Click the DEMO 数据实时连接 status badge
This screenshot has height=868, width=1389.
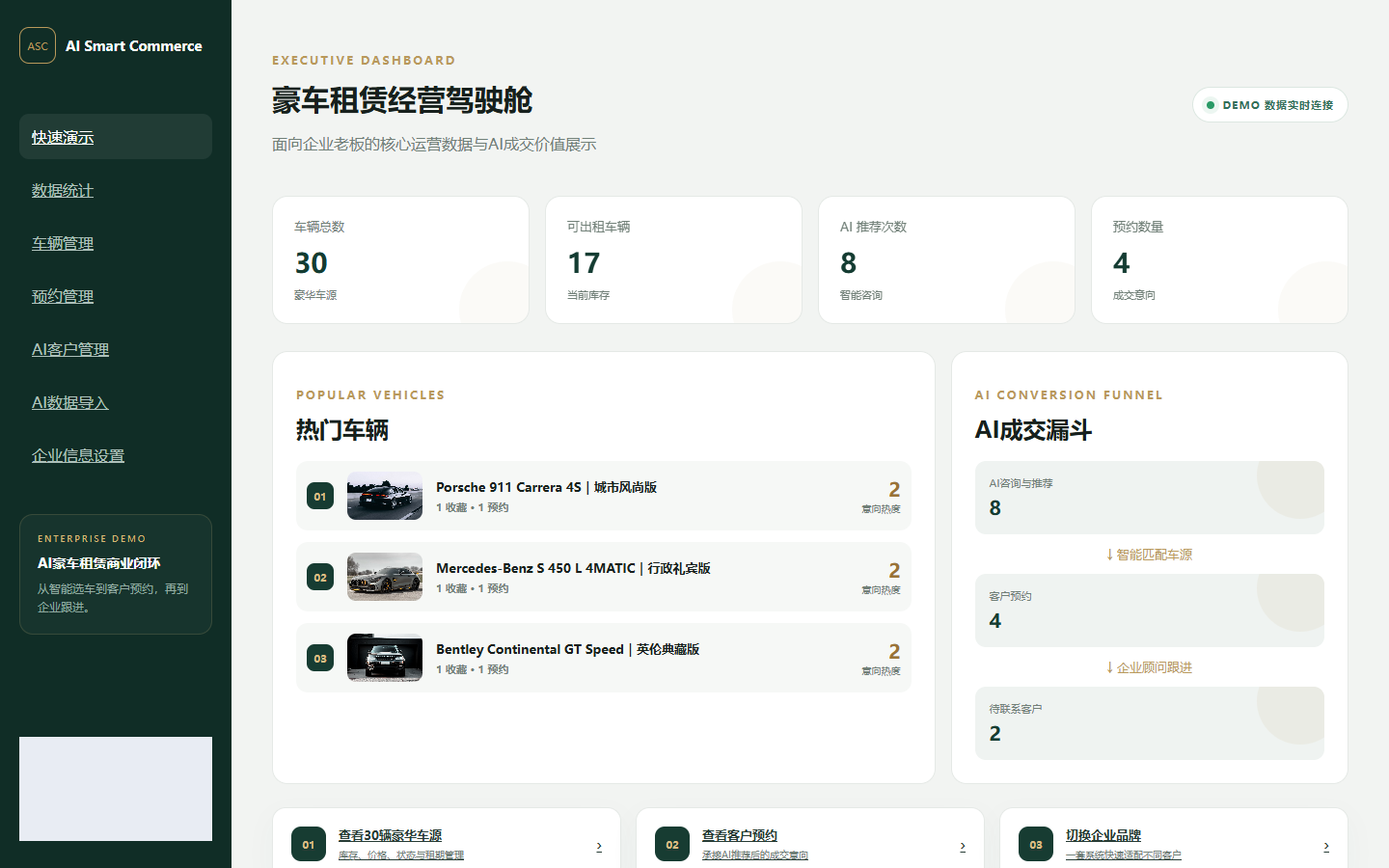click(1270, 105)
